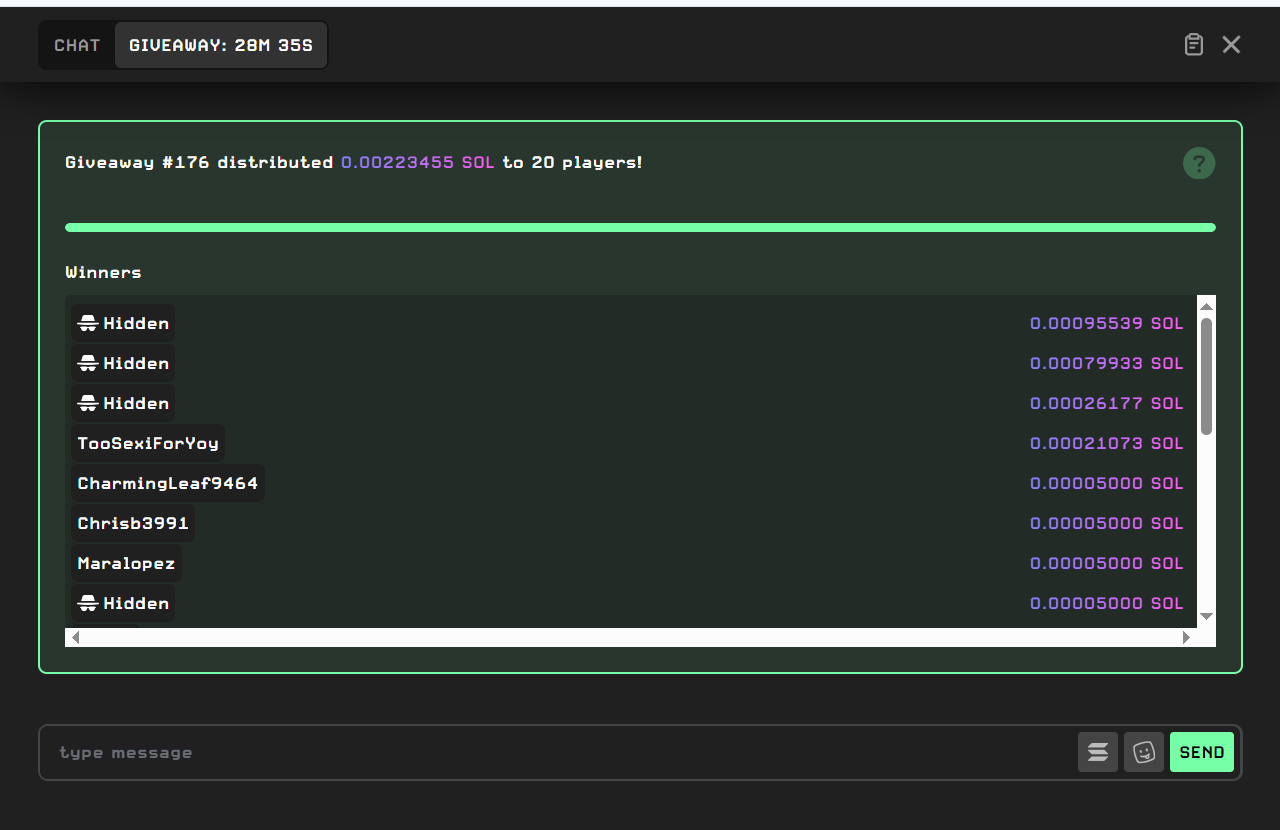
Task: Click the Hidden winner with 0.00026177 SOL
Action: click(x=123, y=403)
